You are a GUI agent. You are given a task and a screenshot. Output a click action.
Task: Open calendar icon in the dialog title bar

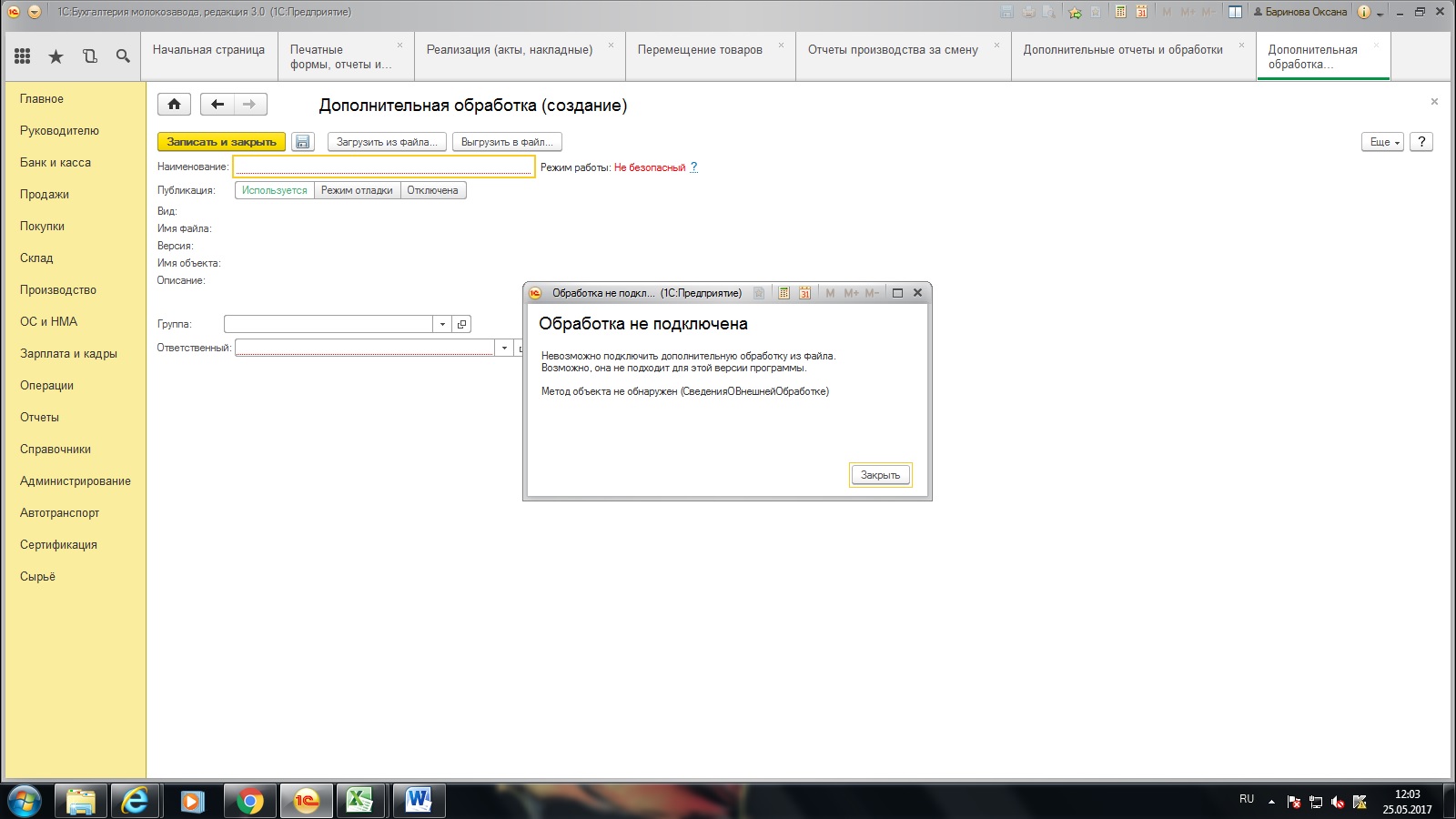click(x=804, y=293)
